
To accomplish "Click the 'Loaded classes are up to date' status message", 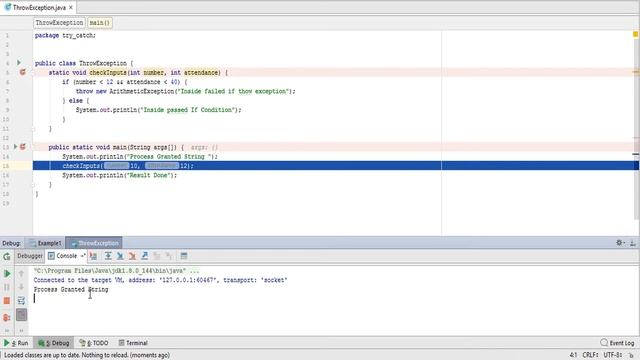I will click(87, 355).
